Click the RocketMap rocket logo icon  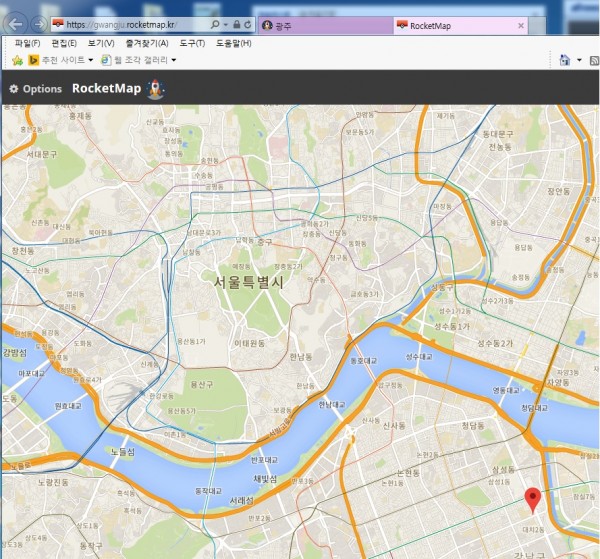[155, 89]
